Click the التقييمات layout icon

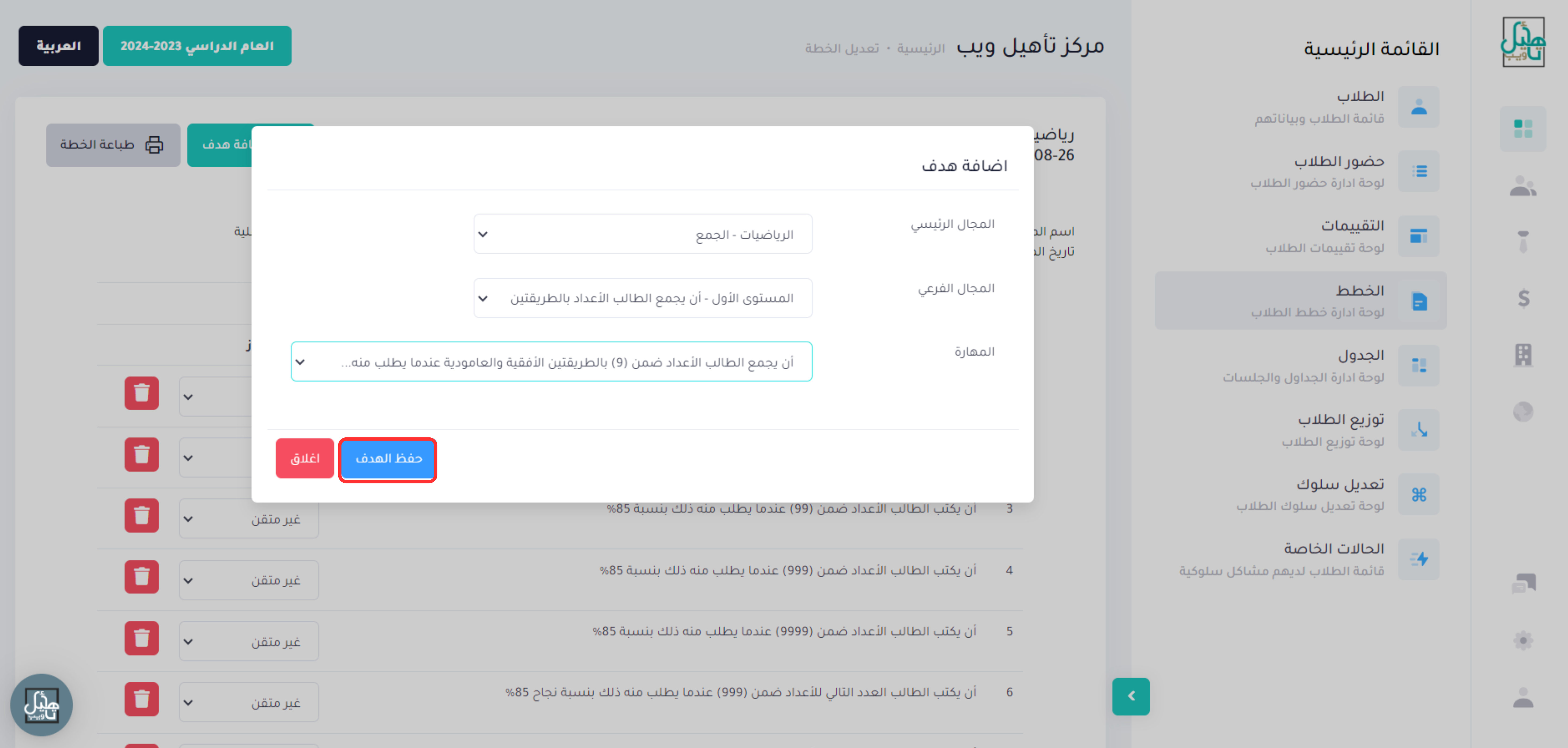(1419, 236)
